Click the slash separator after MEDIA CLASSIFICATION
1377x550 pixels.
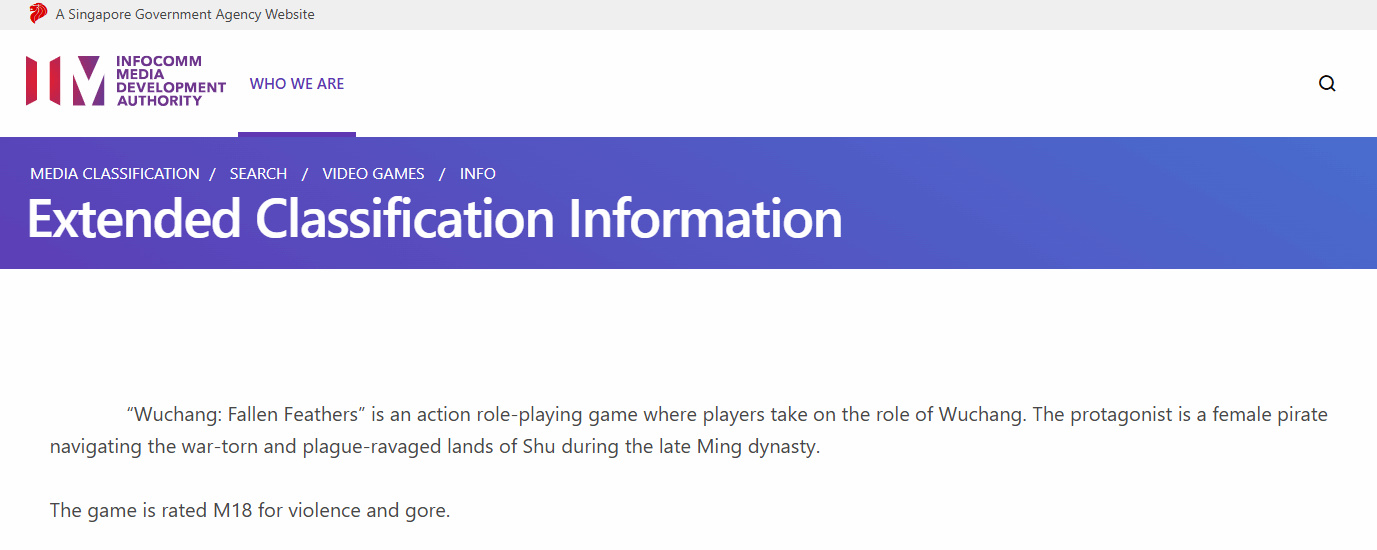(x=213, y=174)
